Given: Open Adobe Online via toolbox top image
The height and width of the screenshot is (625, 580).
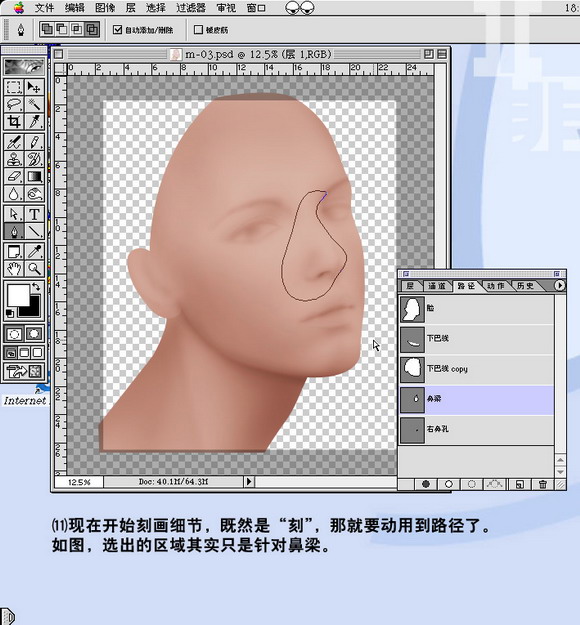Looking at the screenshot, I should click(24, 67).
